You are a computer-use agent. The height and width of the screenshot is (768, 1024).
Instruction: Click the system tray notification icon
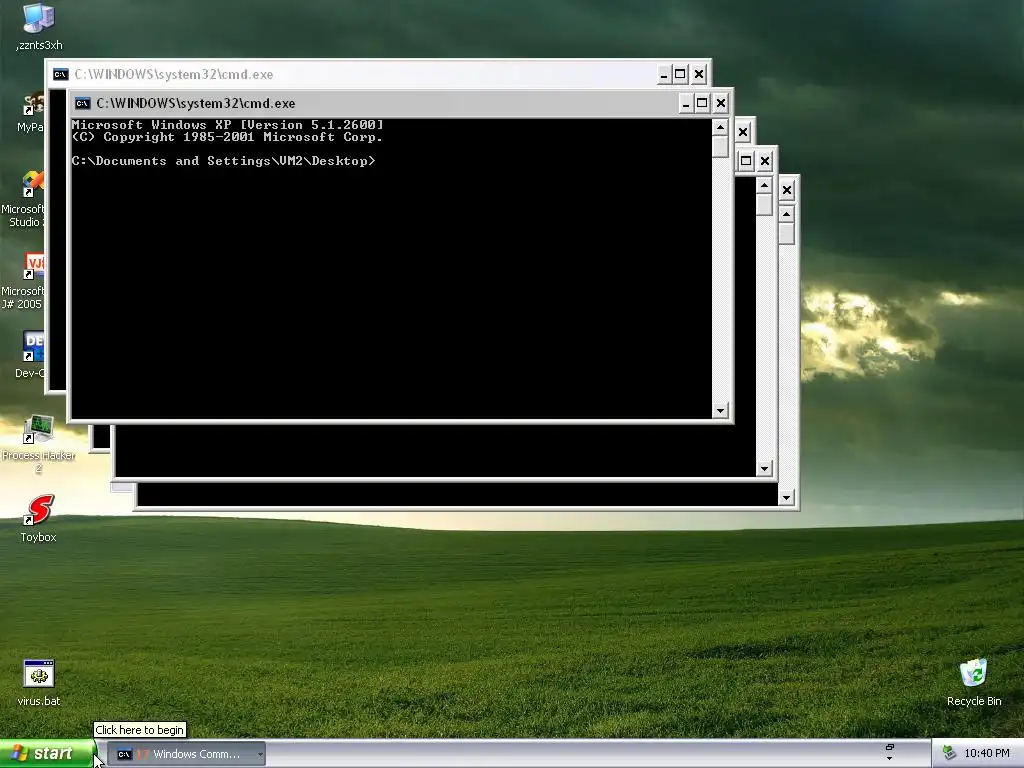950,754
